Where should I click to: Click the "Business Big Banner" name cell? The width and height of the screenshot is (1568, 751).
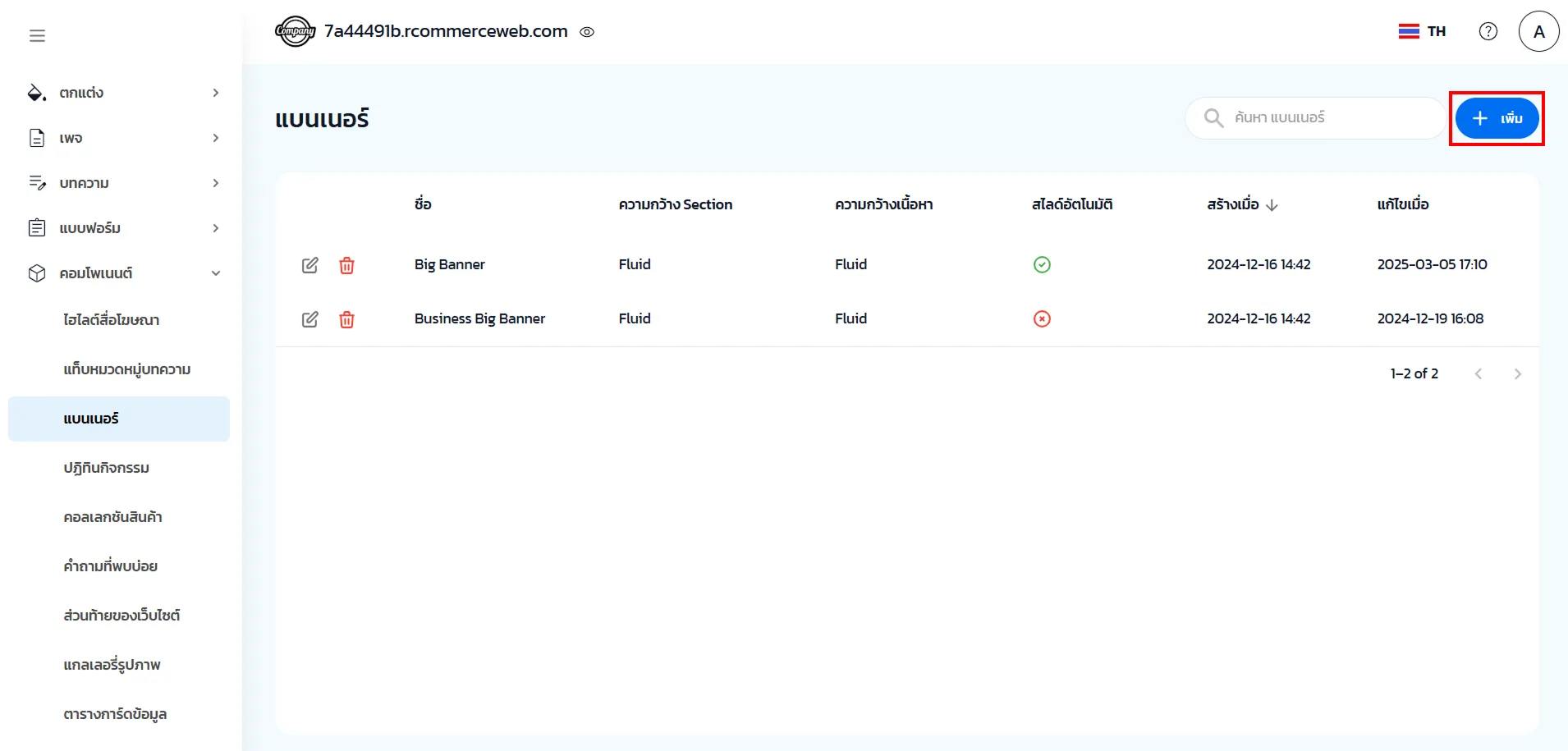click(479, 318)
